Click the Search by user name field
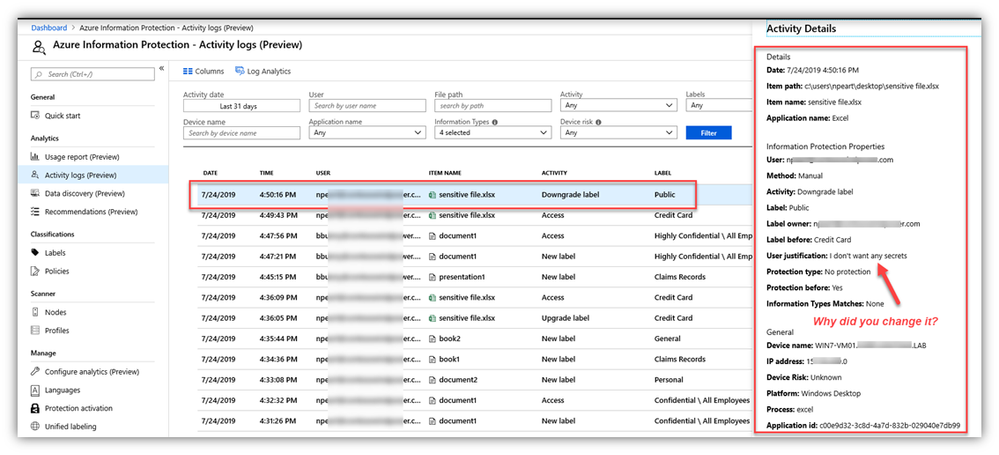Image resolution: width=999 pixels, height=455 pixels. 367,106
